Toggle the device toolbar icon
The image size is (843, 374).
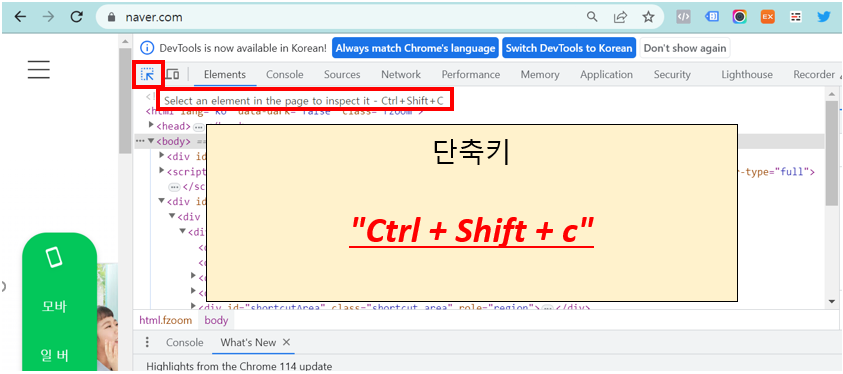coord(172,74)
